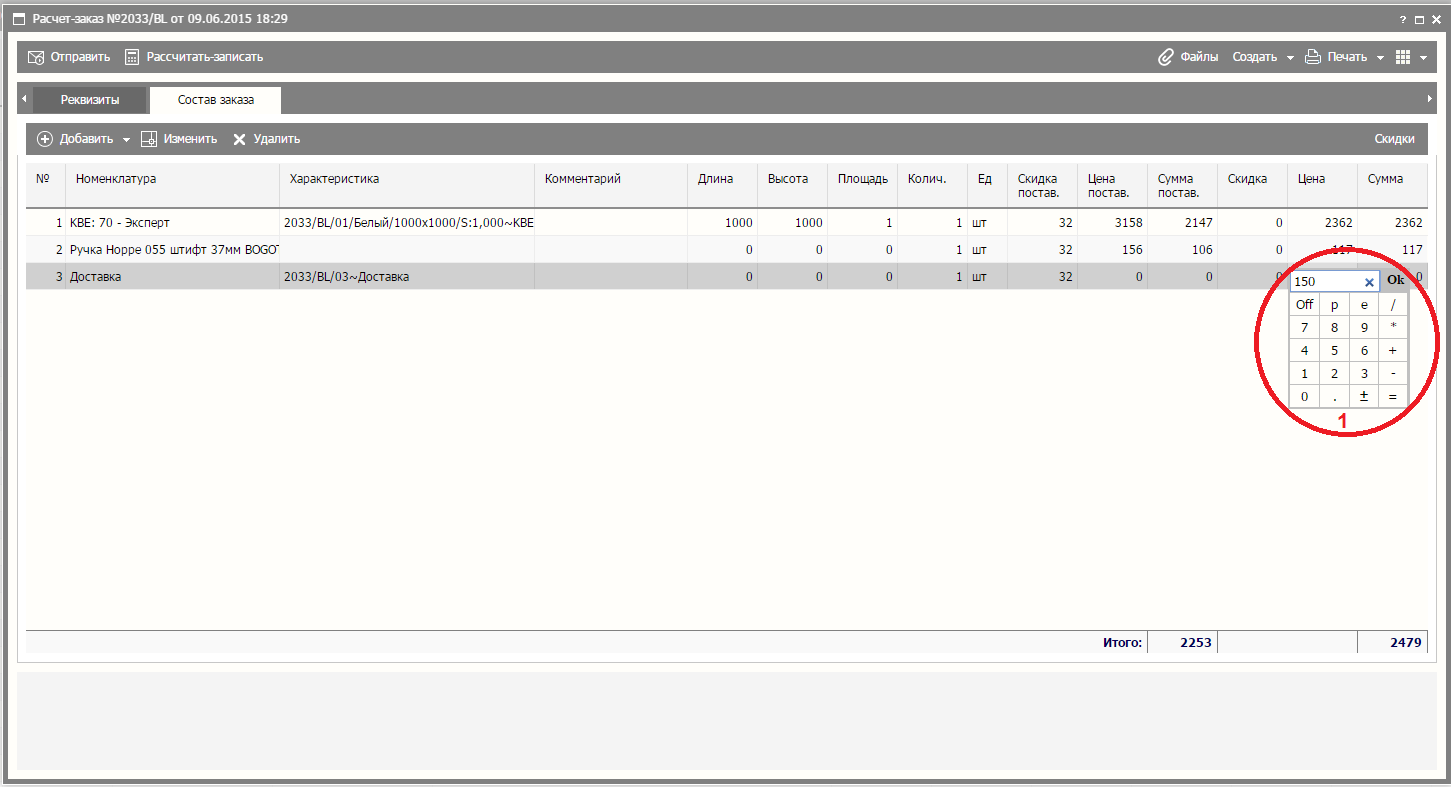Click digit 6 on the calculator
1451x787 pixels.
click(x=1364, y=350)
